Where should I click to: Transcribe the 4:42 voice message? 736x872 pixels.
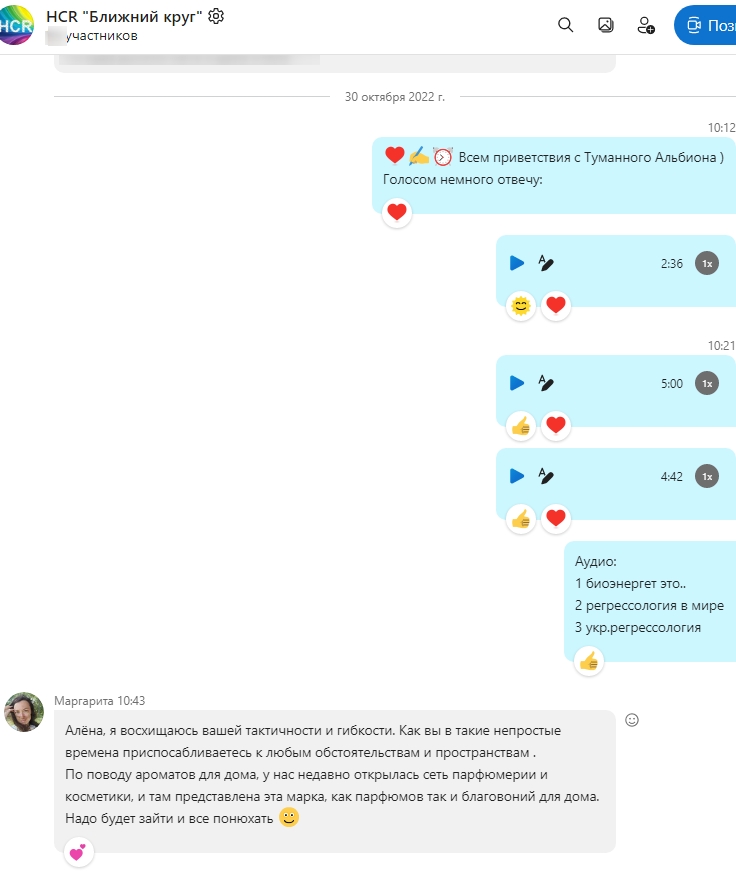pos(546,476)
